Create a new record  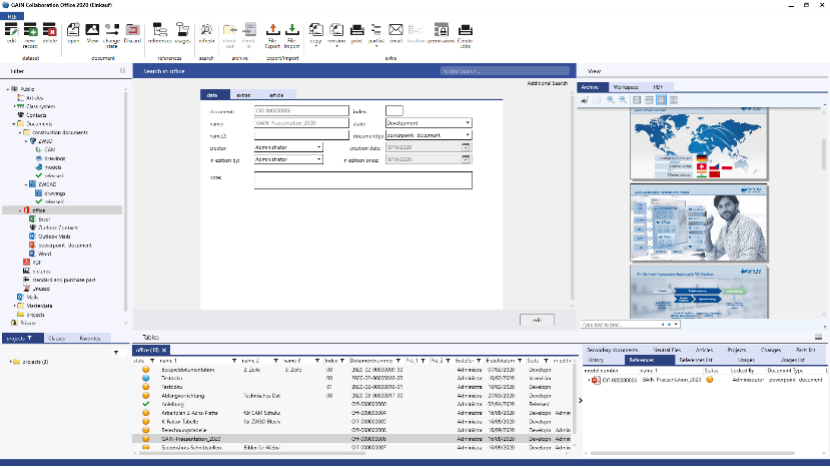pos(30,30)
